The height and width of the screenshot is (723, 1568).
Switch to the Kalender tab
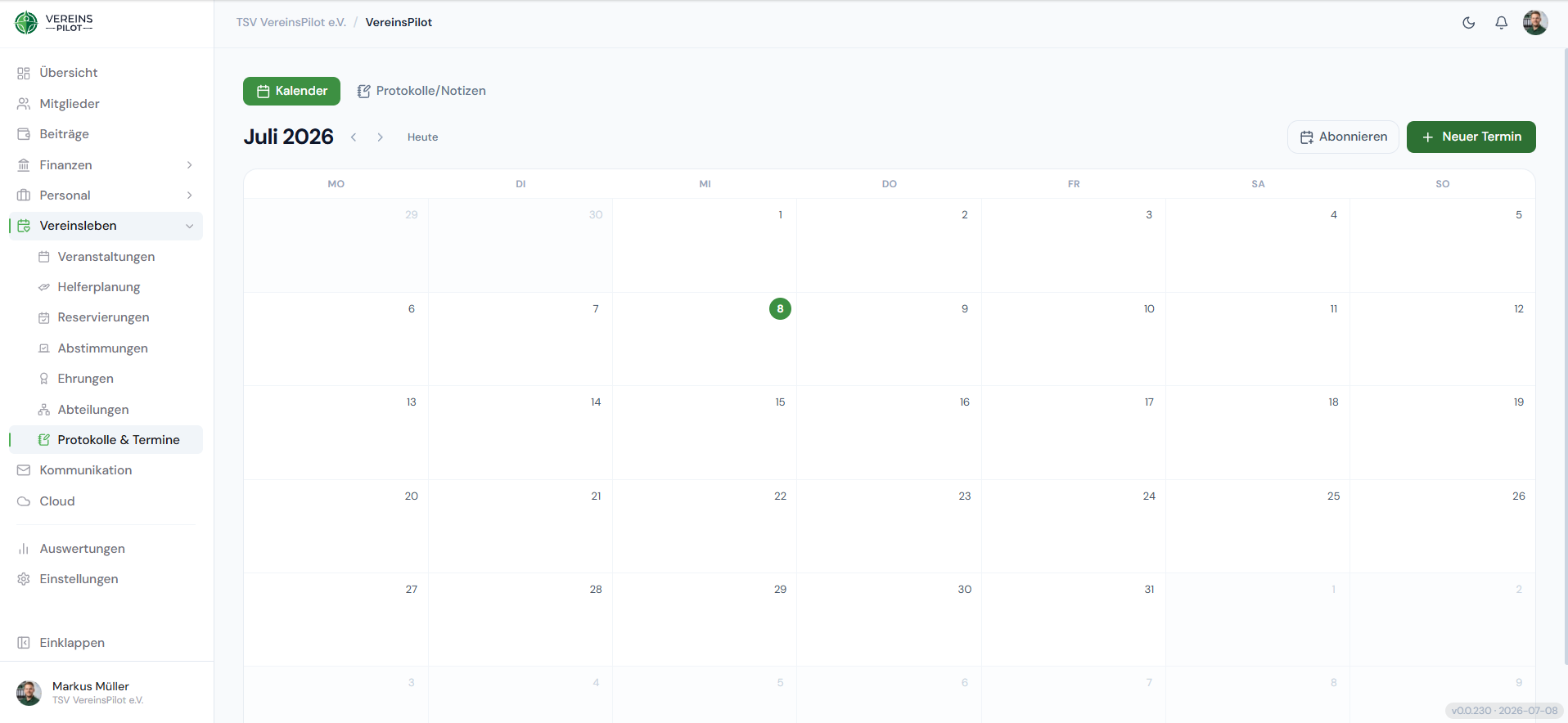click(291, 91)
